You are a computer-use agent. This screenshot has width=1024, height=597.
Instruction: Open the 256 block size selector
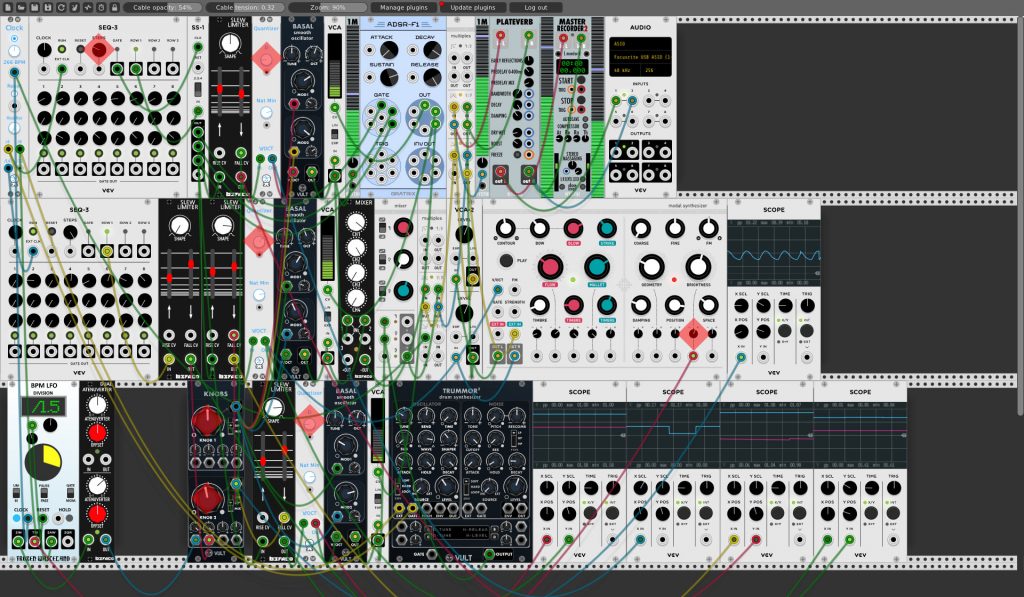(655, 70)
